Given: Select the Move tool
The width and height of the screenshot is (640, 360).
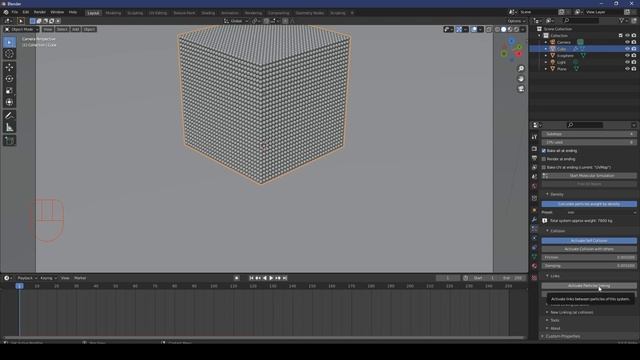Looking at the screenshot, I should click(9, 67).
